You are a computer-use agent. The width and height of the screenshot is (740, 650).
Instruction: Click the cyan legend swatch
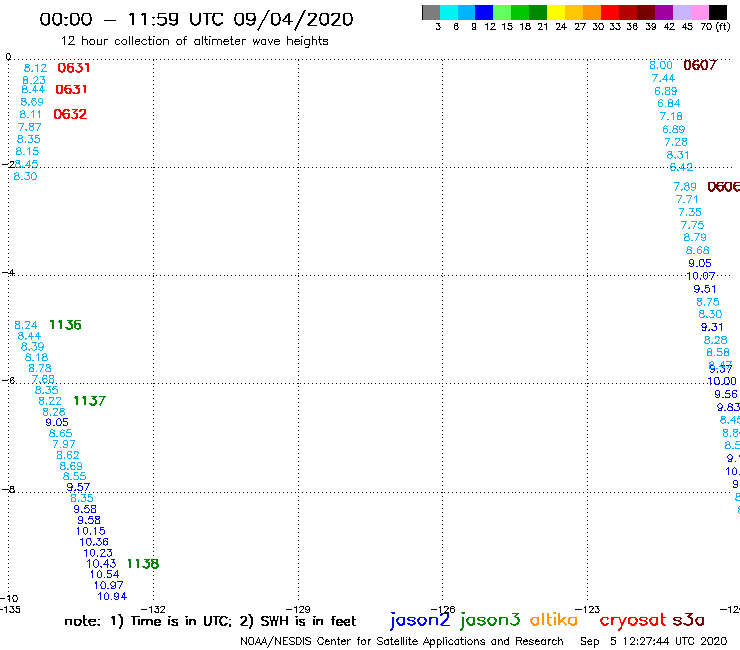449,12
